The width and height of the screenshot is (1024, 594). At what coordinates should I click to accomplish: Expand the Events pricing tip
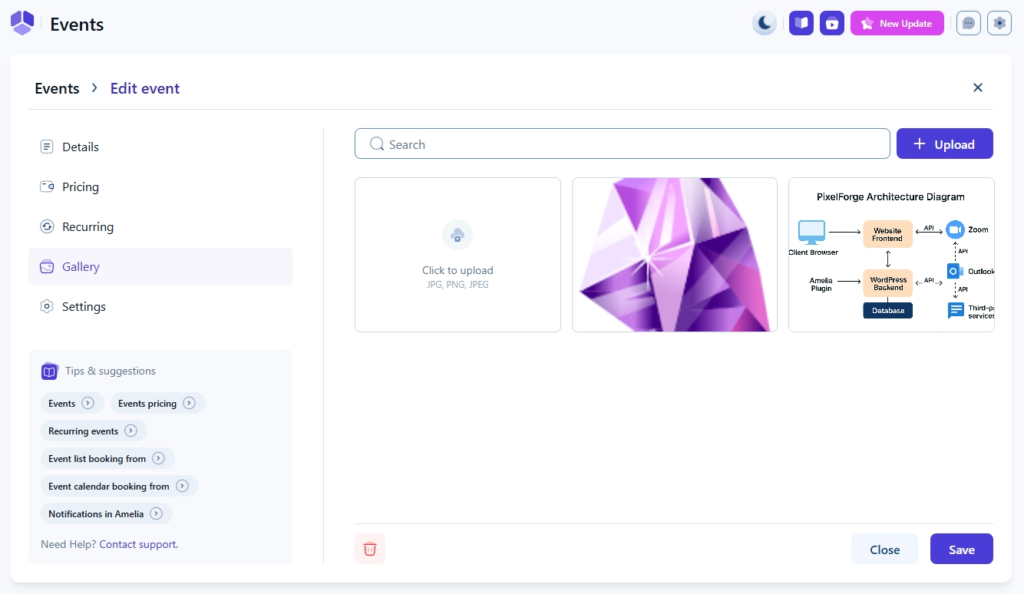[x=157, y=403]
